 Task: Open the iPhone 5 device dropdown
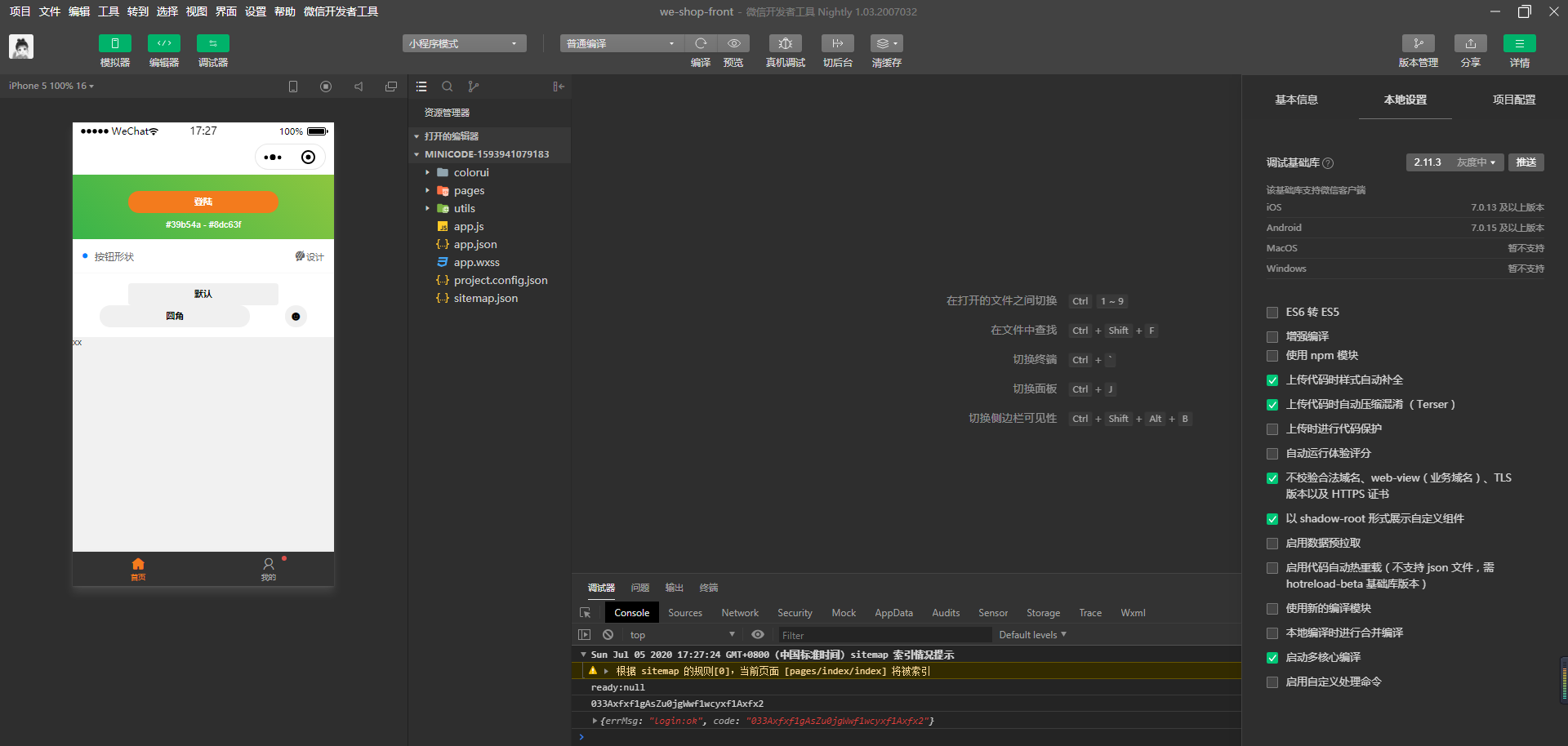point(51,86)
